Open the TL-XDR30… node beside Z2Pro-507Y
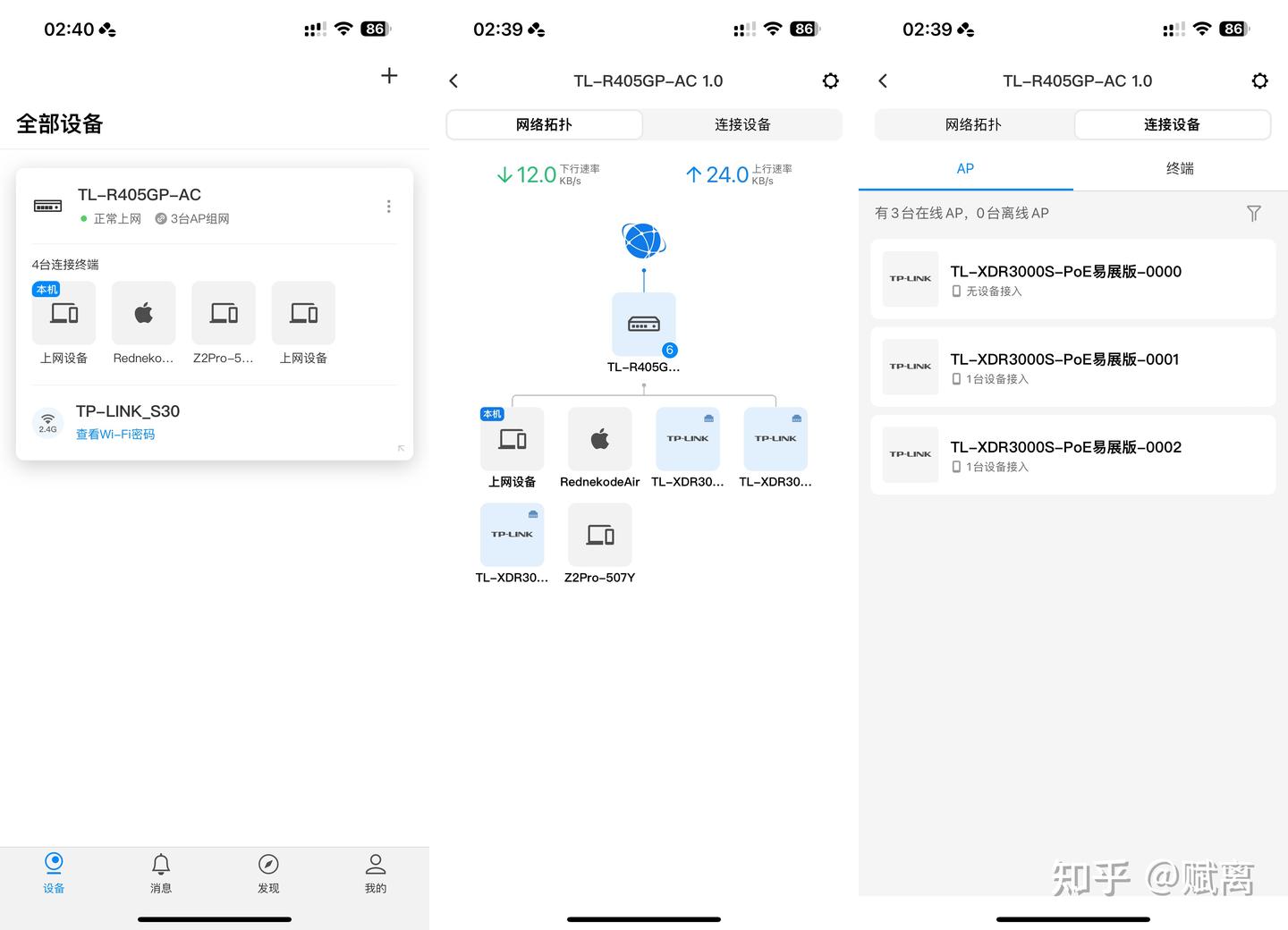Screen dimensions: 1288x930 pos(512,535)
